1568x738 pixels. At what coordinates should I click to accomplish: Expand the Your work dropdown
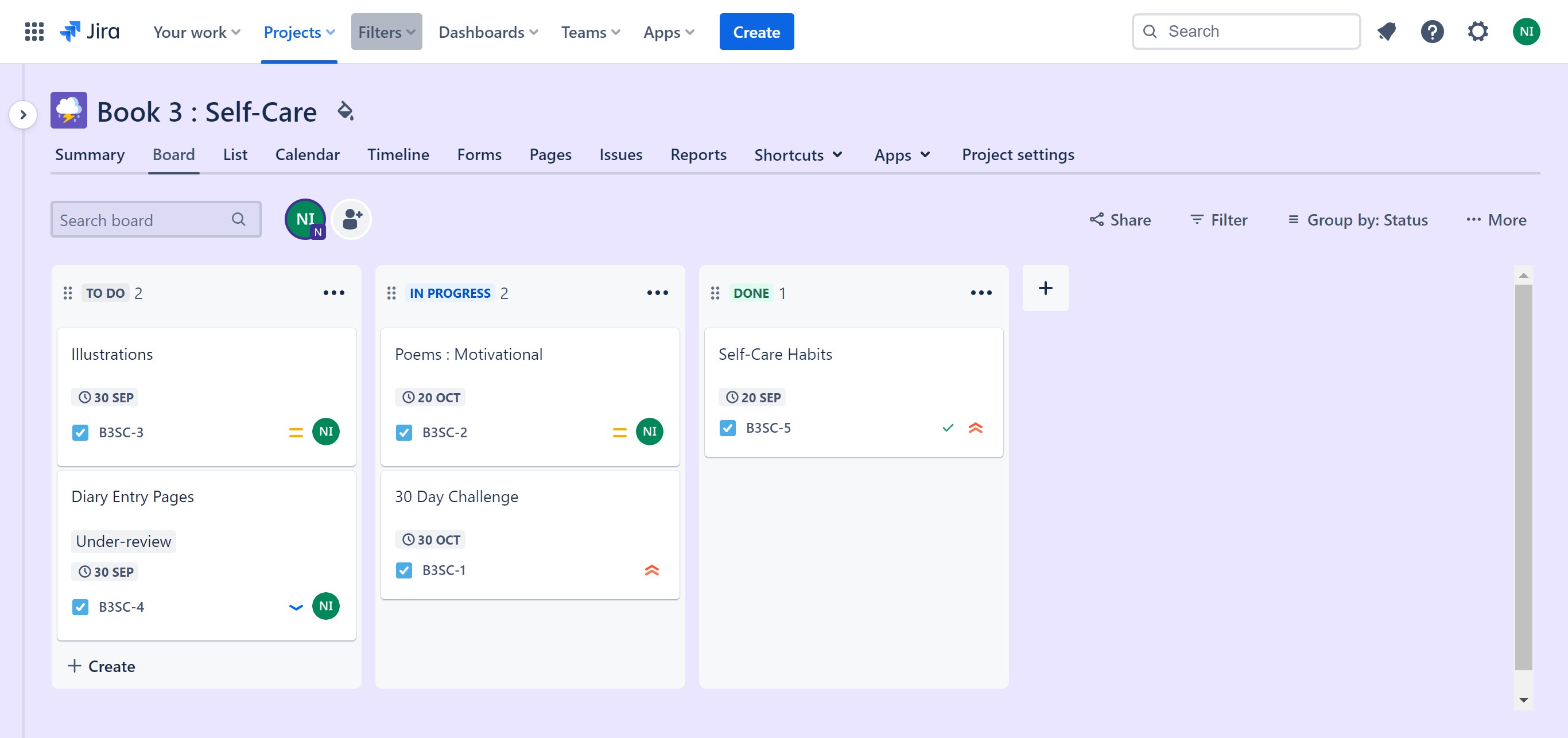196,32
